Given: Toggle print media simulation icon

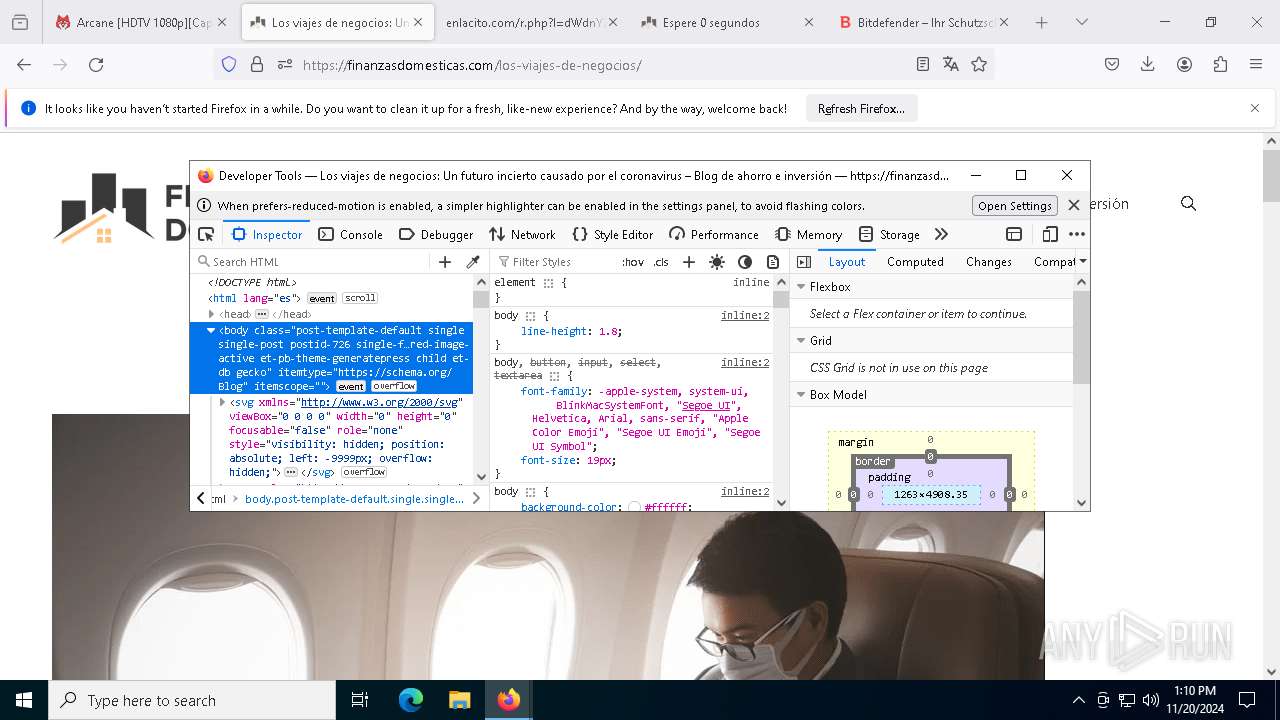Looking at the screenshot, I should 773,262.
